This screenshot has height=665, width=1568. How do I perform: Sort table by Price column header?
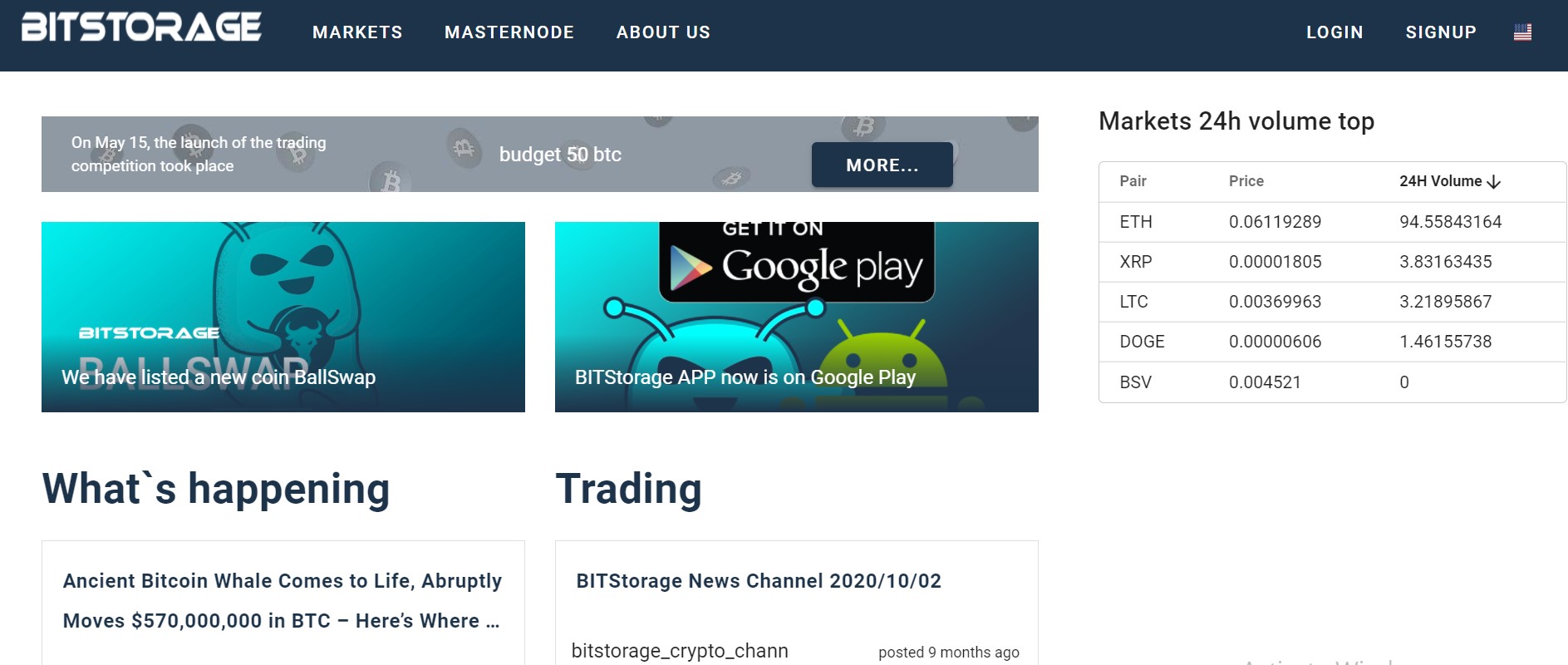coord(1246,181)
